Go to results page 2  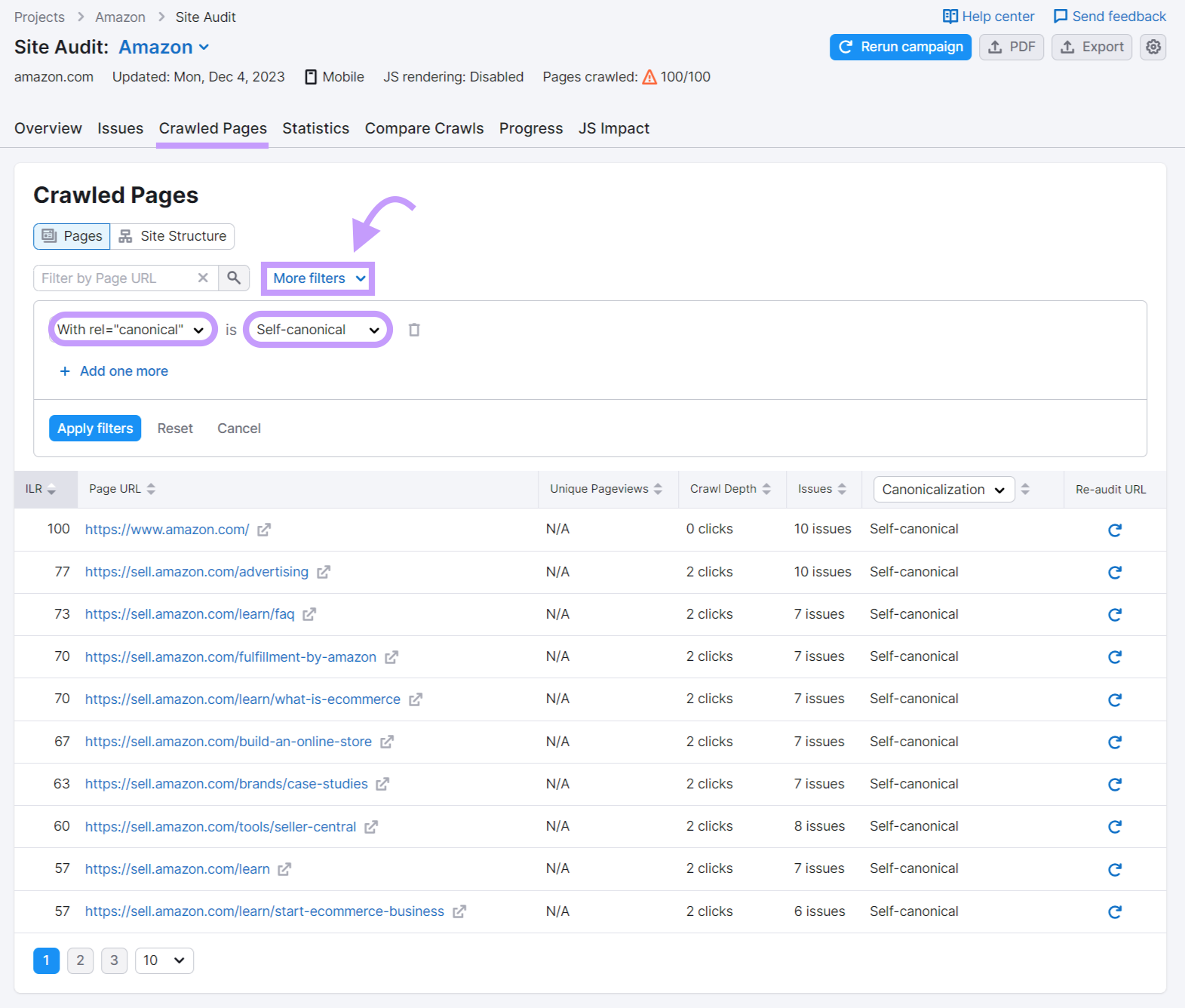81,960
